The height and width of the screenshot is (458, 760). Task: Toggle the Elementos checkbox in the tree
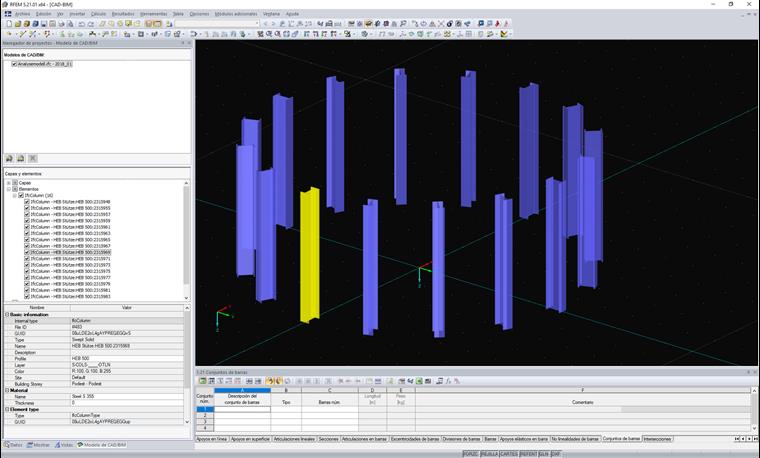click(x=15, y=189)
